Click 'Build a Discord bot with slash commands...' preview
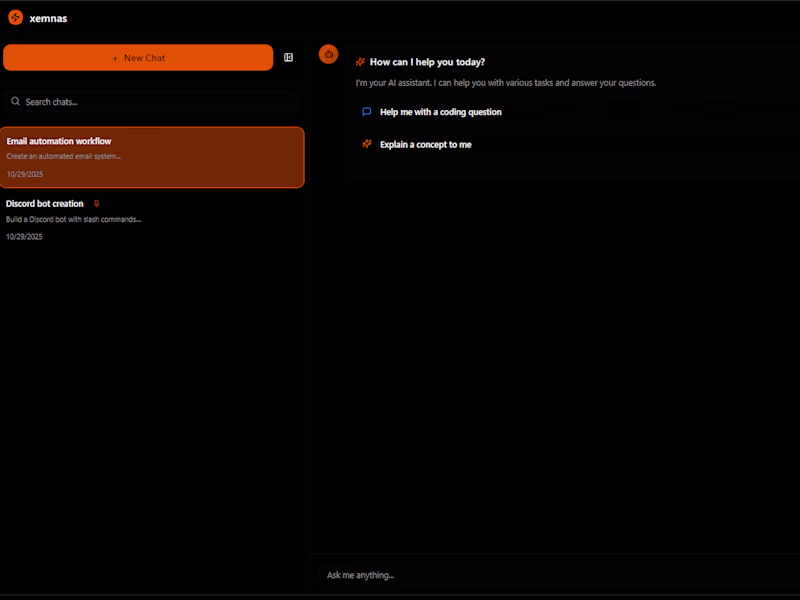The width and height of the screenshot is (800, 600). tap(73, 219)
